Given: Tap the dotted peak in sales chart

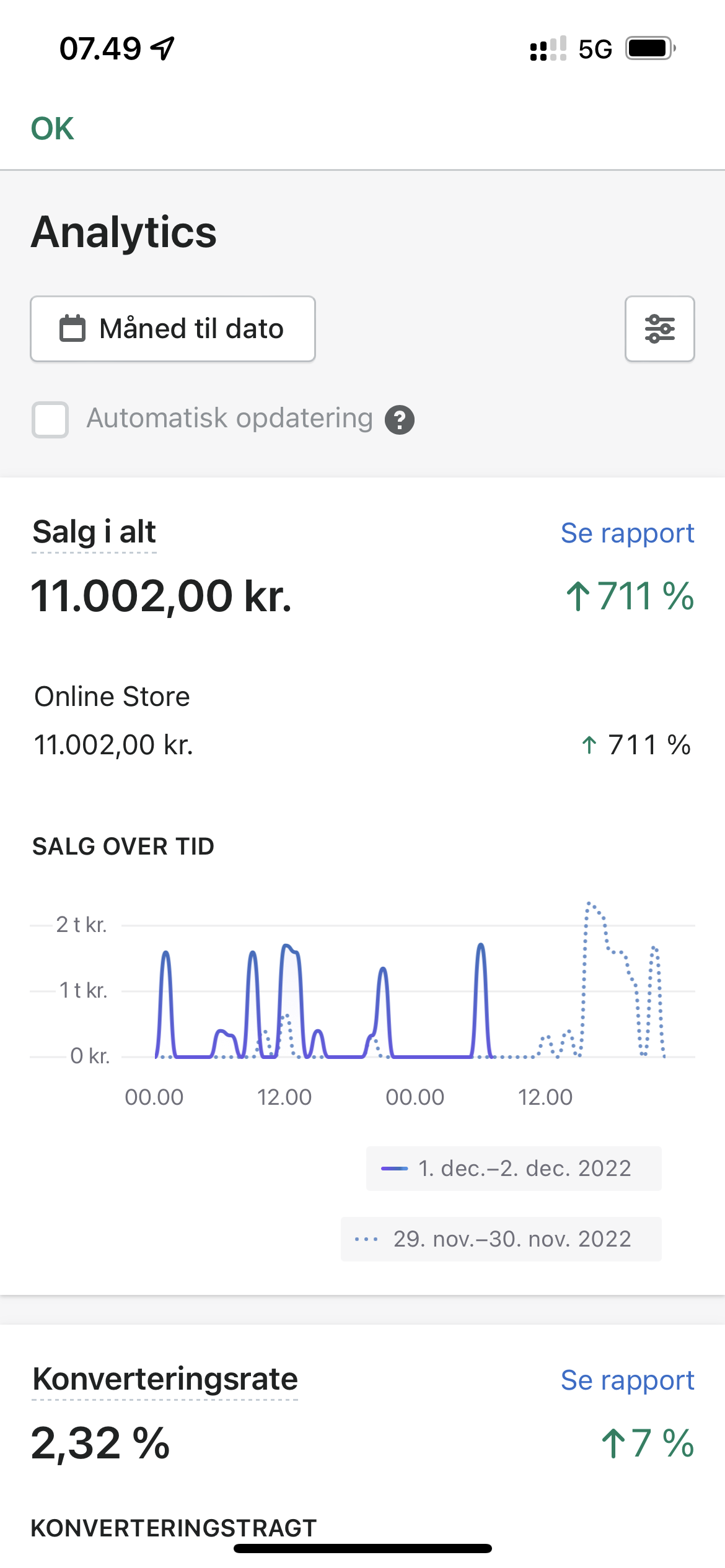Looking at the screenshot, I should pyautogui.click(x=589, y=905).
